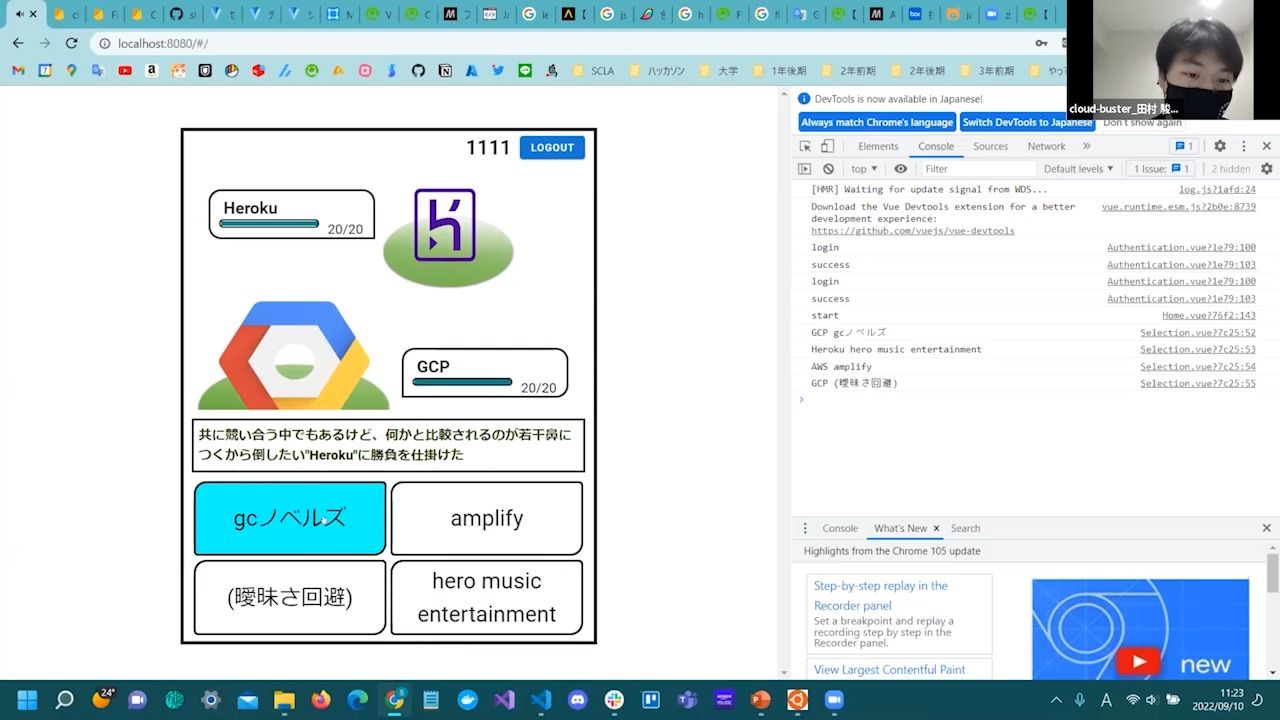Switch to the Network tab
Viewport: 1280px width, 720px height.
(x=1046, y=146)
